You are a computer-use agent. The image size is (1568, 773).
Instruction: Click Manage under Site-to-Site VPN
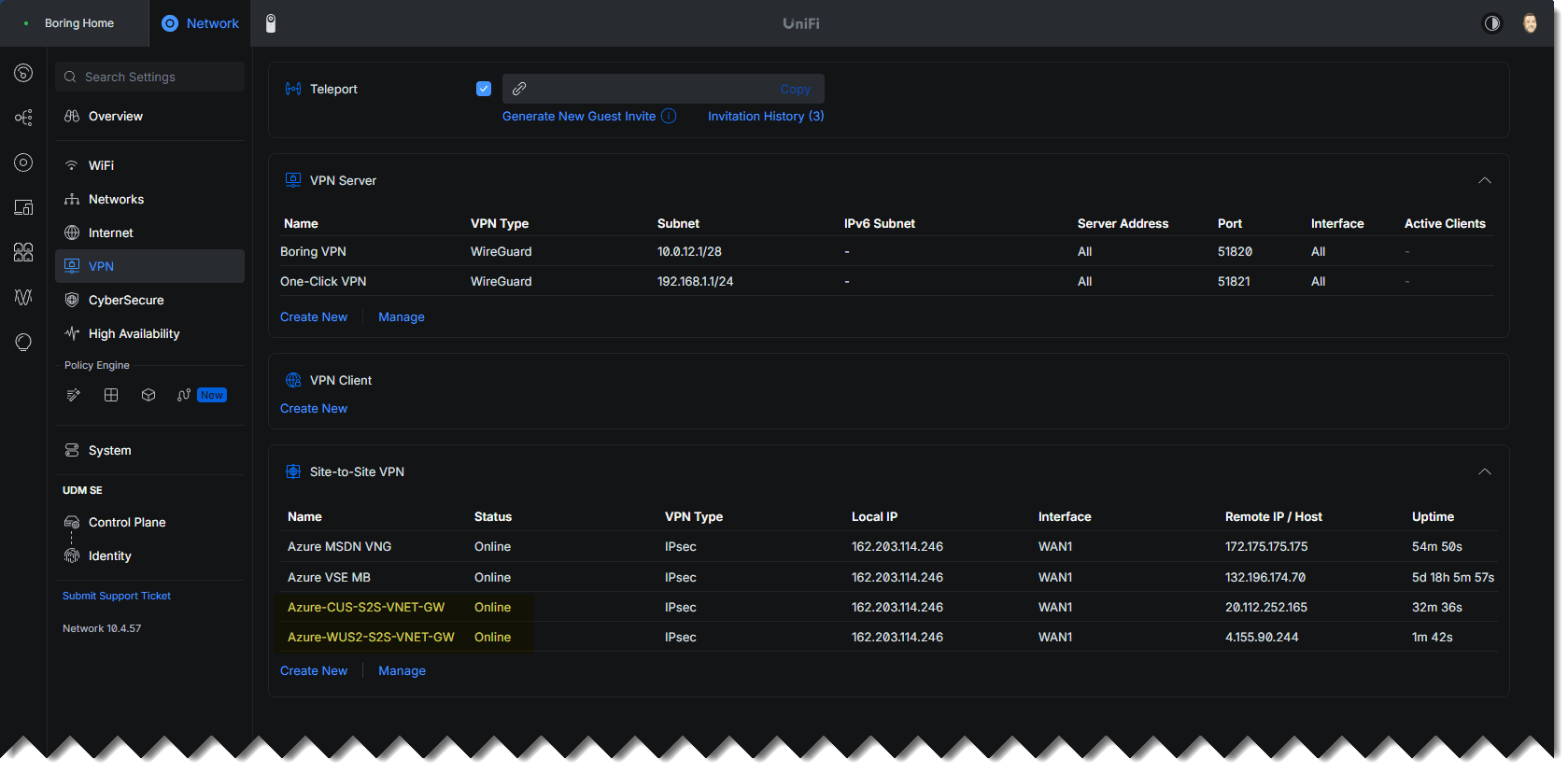tap(402, 670)
